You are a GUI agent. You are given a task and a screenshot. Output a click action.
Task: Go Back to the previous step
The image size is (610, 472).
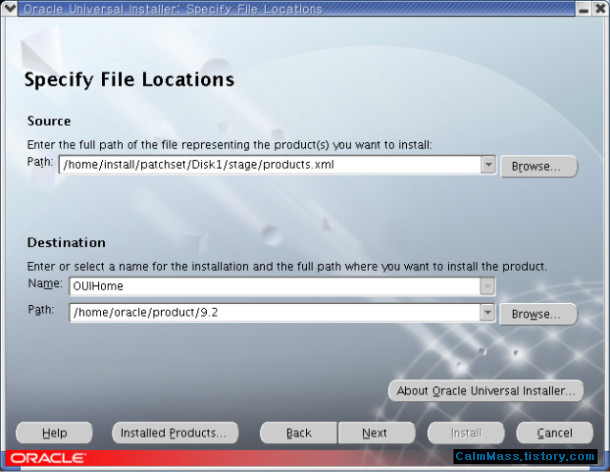[298, 433]
